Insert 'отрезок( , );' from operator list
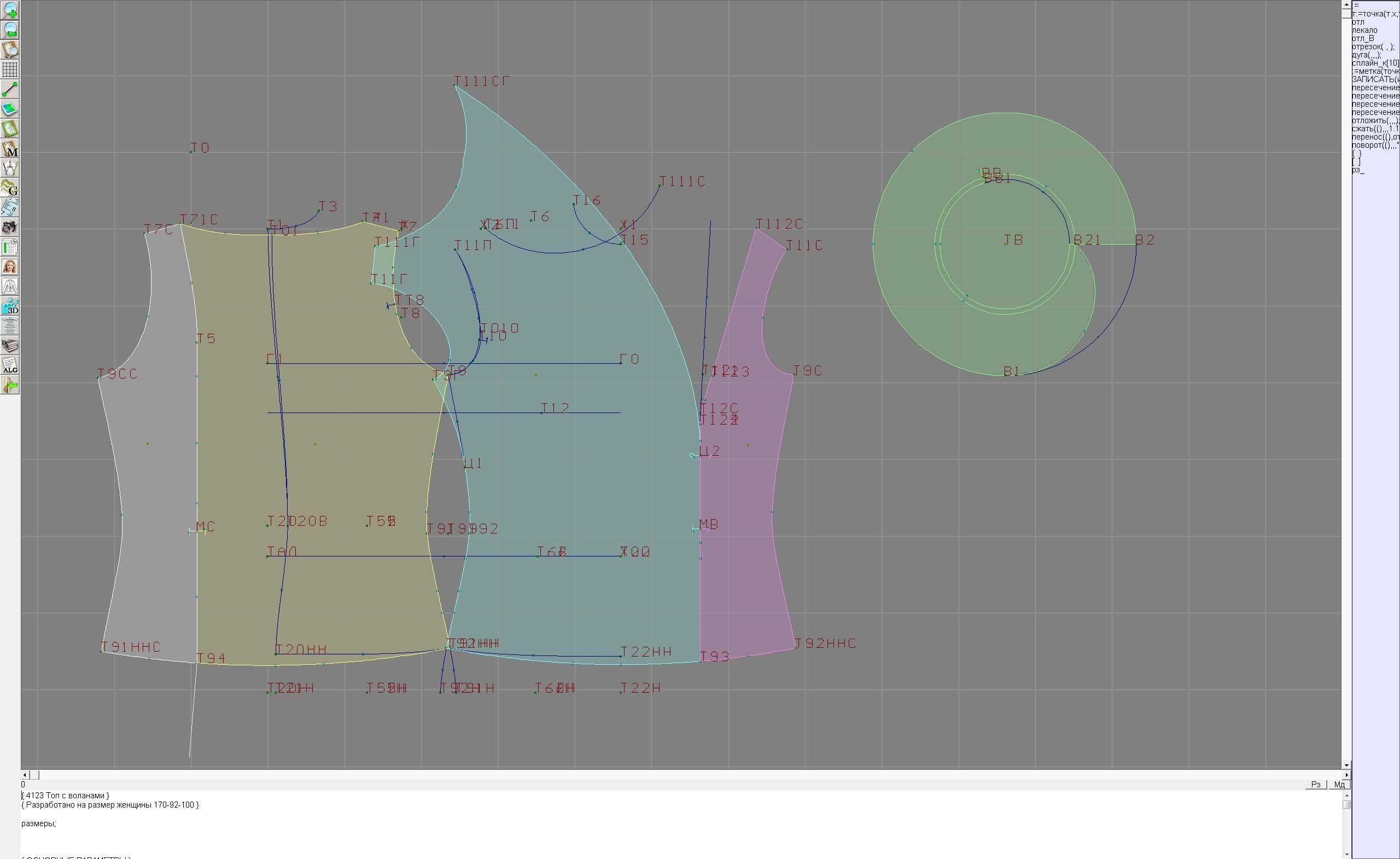Screen dimensions: 1400x859 tap(1372, 47)
